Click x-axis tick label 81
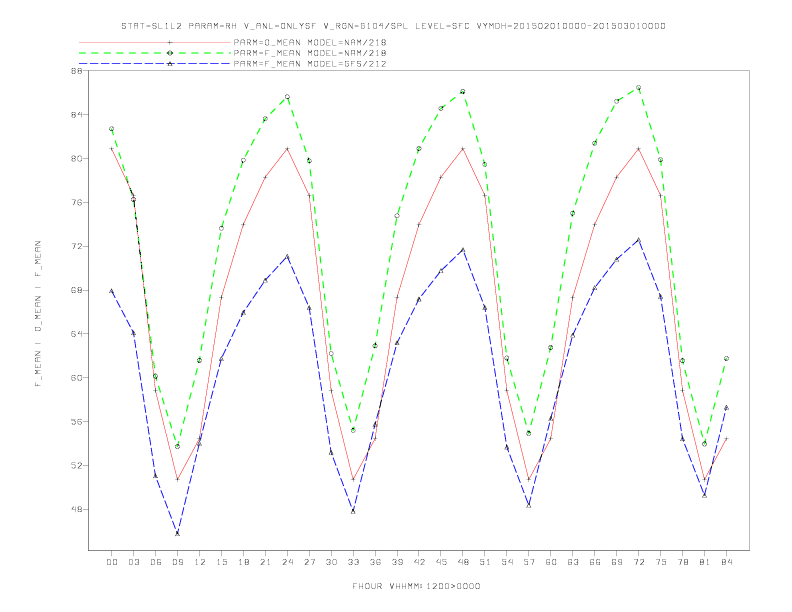 pos(705,562)
